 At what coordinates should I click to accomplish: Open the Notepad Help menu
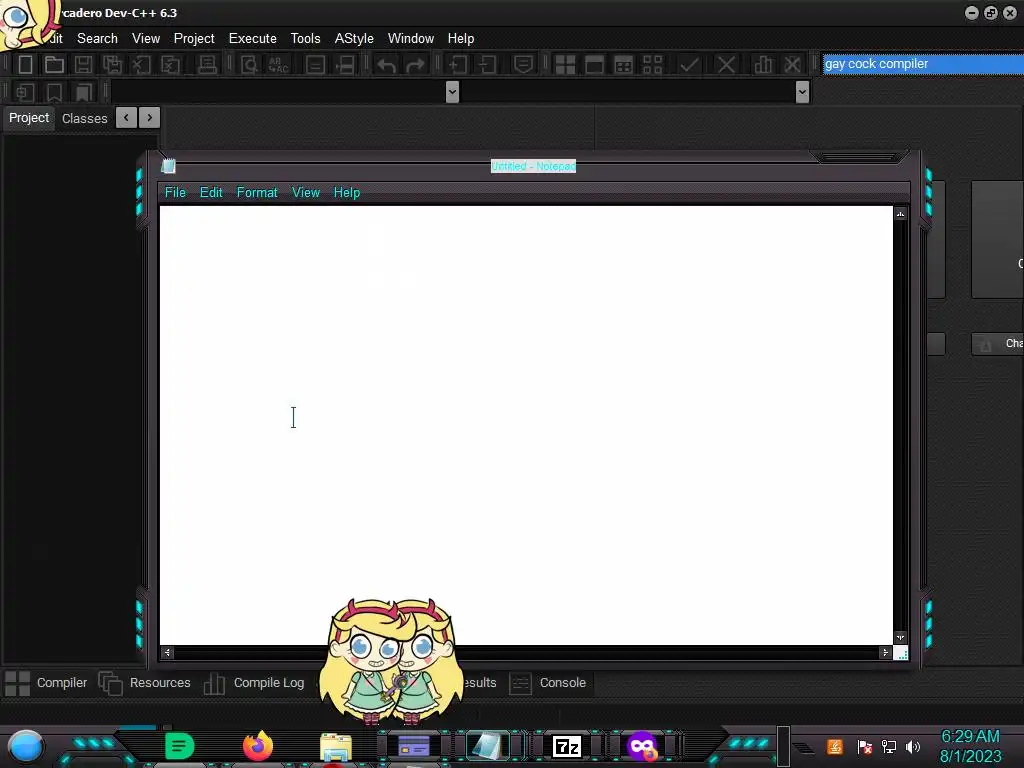click(x=347, y=193)
